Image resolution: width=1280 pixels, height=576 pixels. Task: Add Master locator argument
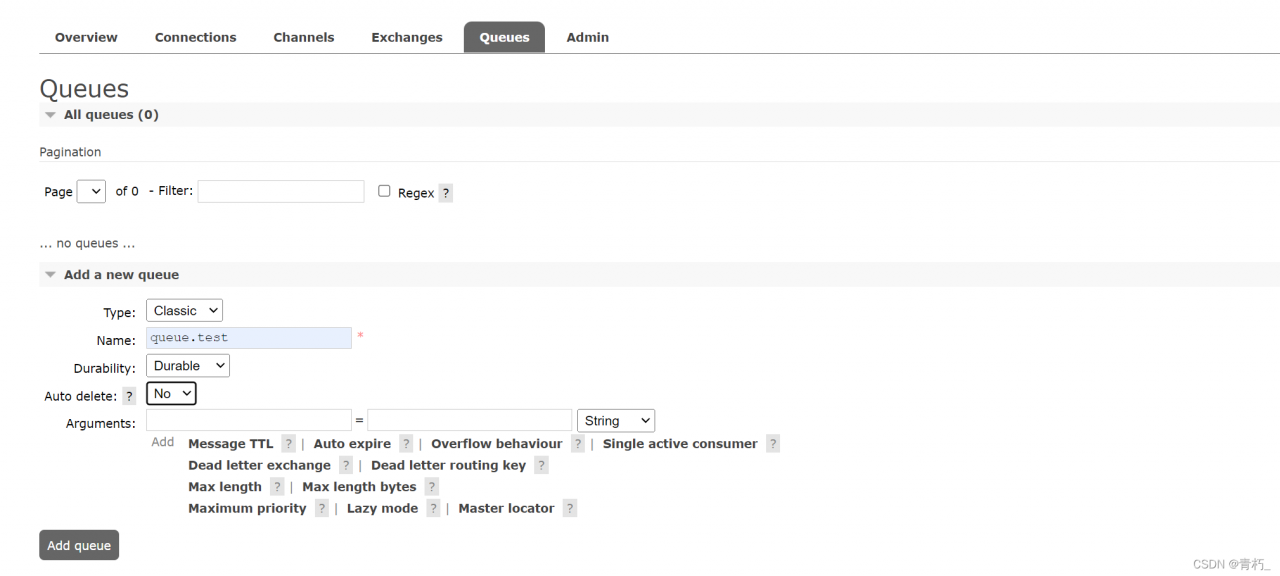coord(506,508)
